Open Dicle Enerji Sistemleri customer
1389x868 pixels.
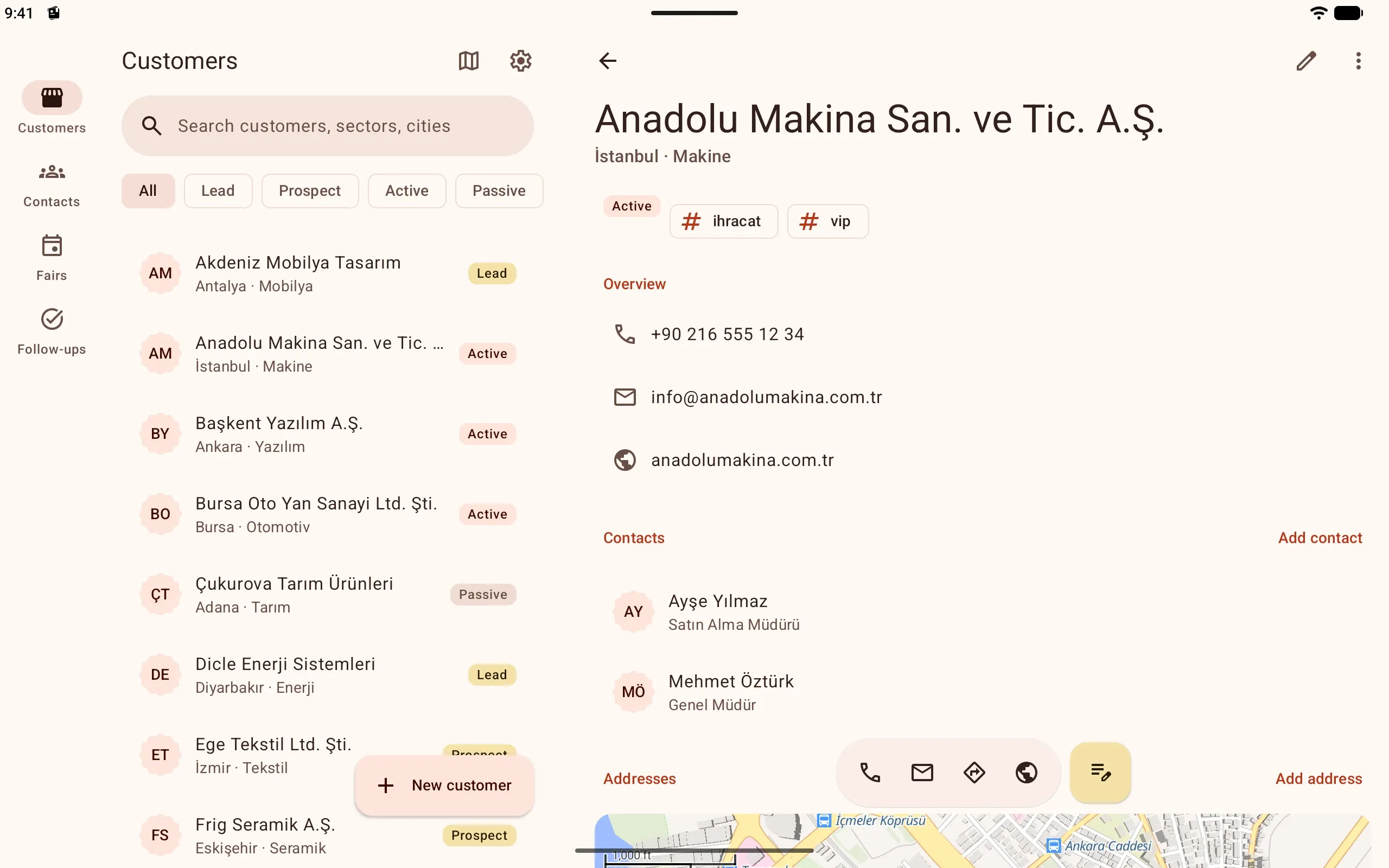328,675
